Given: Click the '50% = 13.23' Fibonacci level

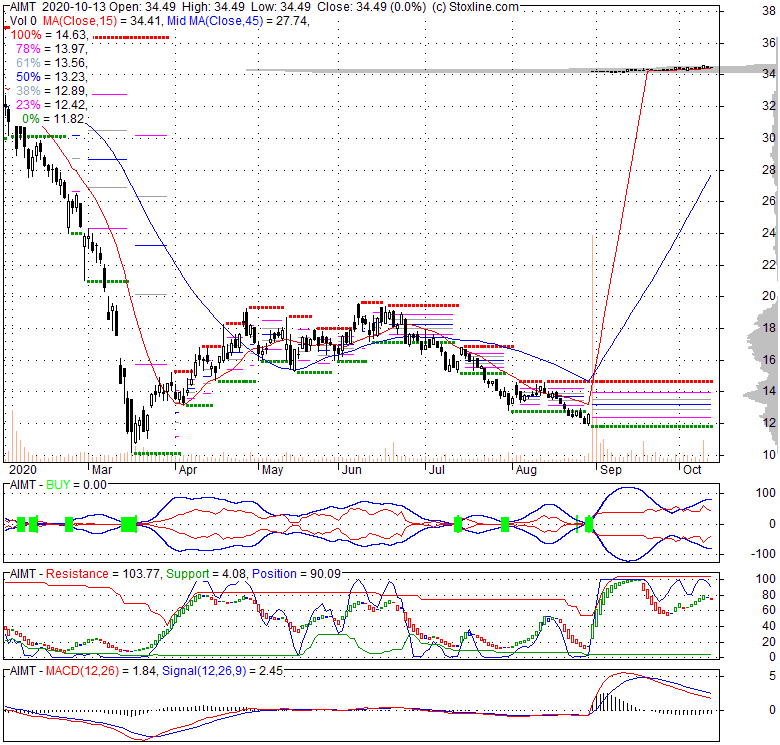Looking at the screenshot, I should click(52, 77).
